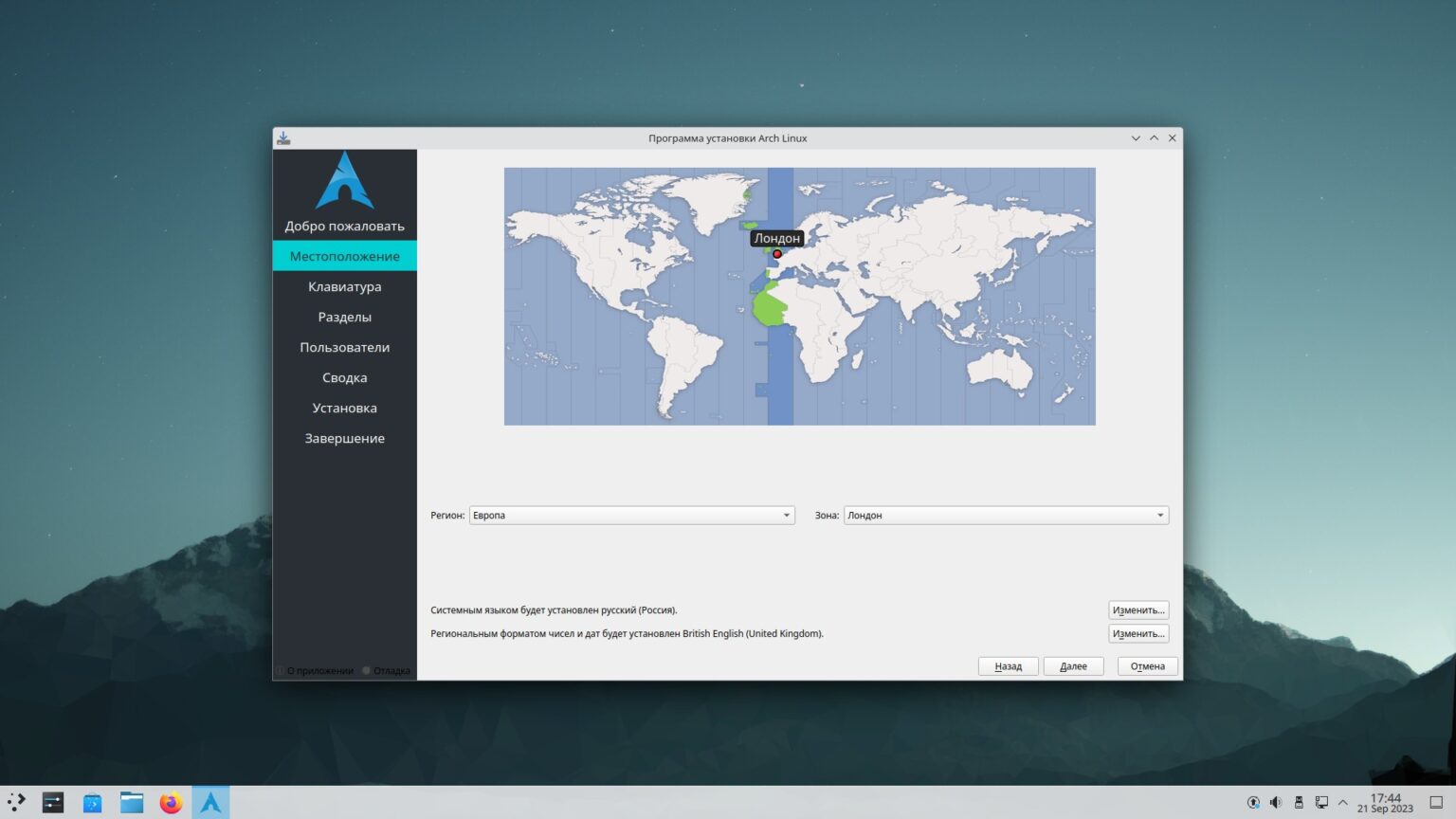
Task: Click the clipboard icon in system tray
Action: pyautogui.click(x=1299, y=803)
